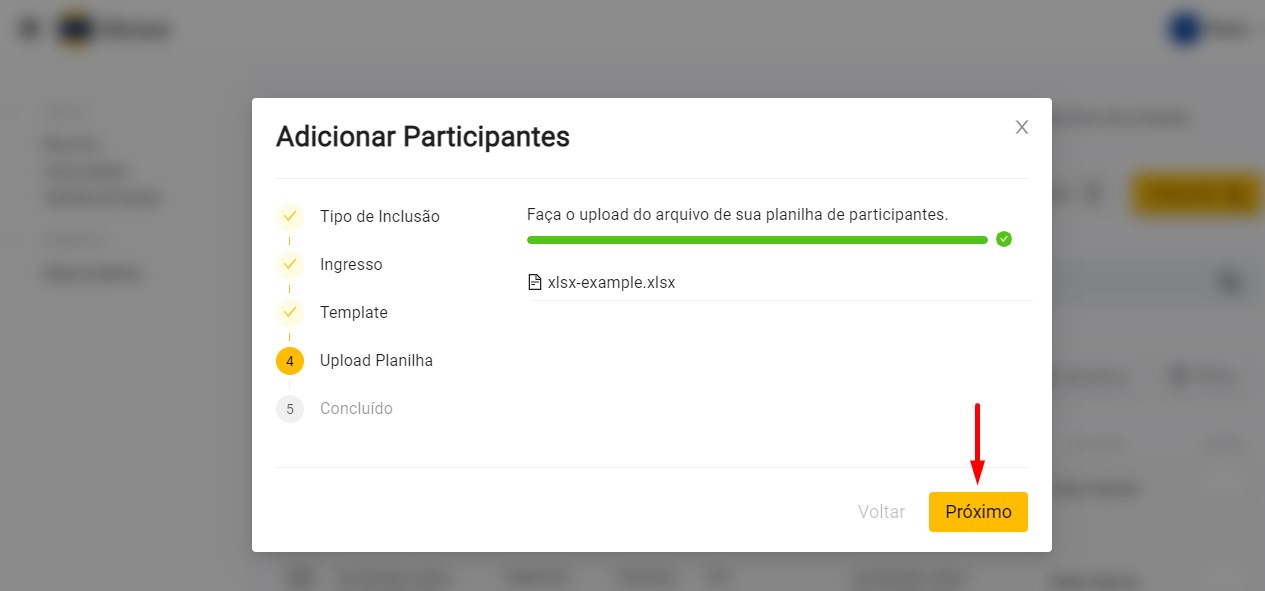This screenshot has width=1265, height=591.
Task: Open the user avatar in the header
Action: click(1185, 29)
